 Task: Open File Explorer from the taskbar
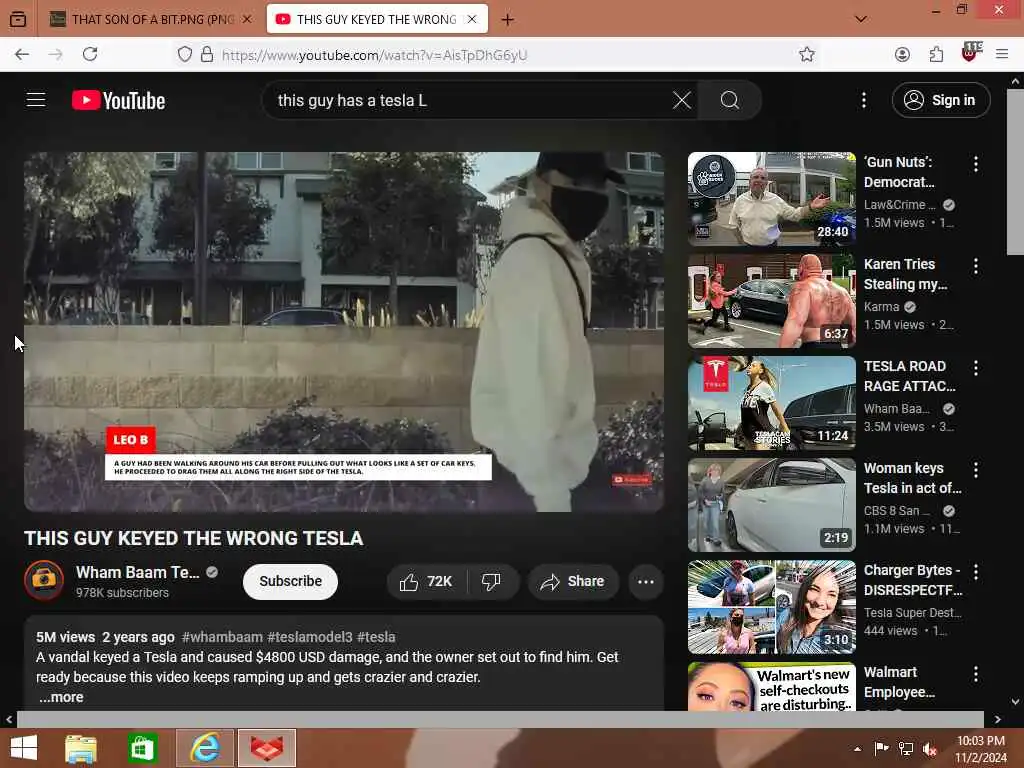81,748
